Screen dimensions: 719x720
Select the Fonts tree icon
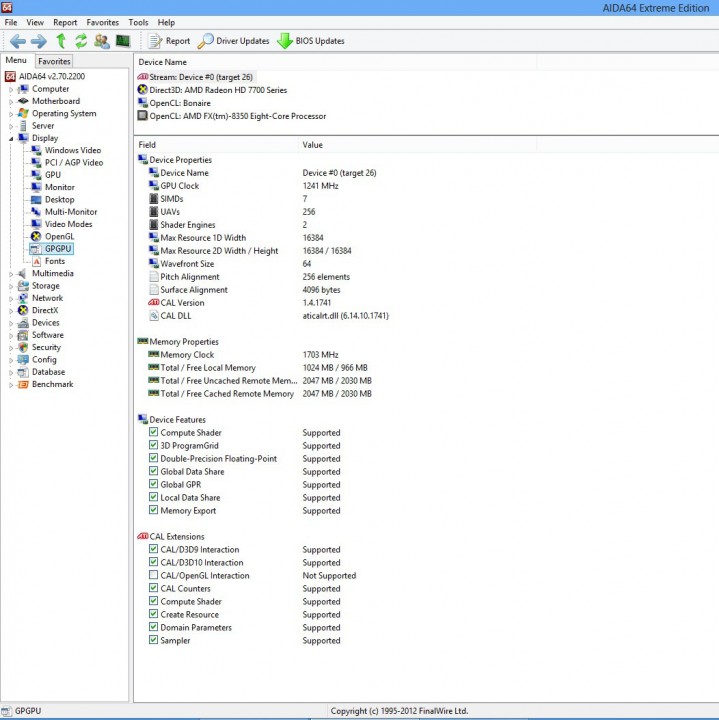click(x=37, y=261)
